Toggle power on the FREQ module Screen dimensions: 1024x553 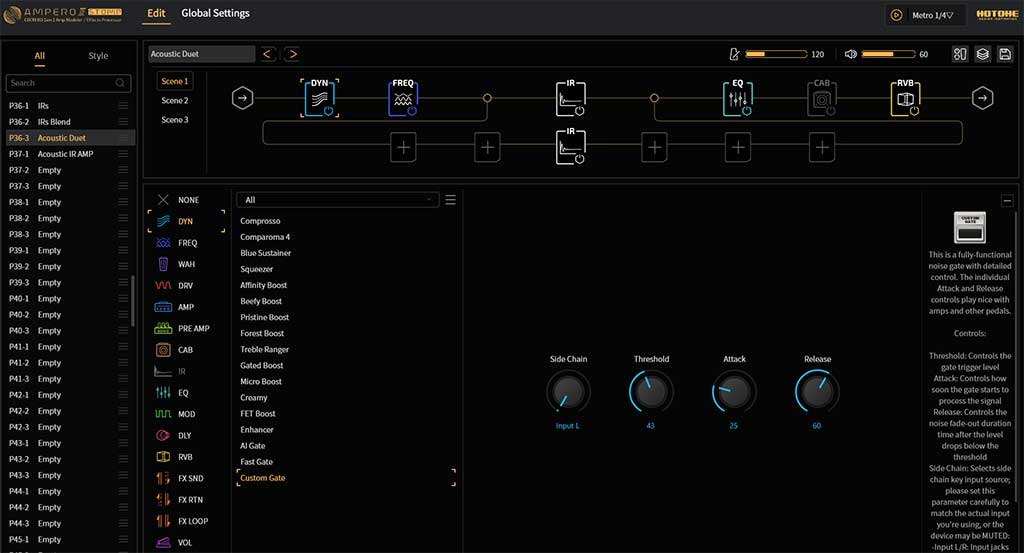tap(412, 111)
